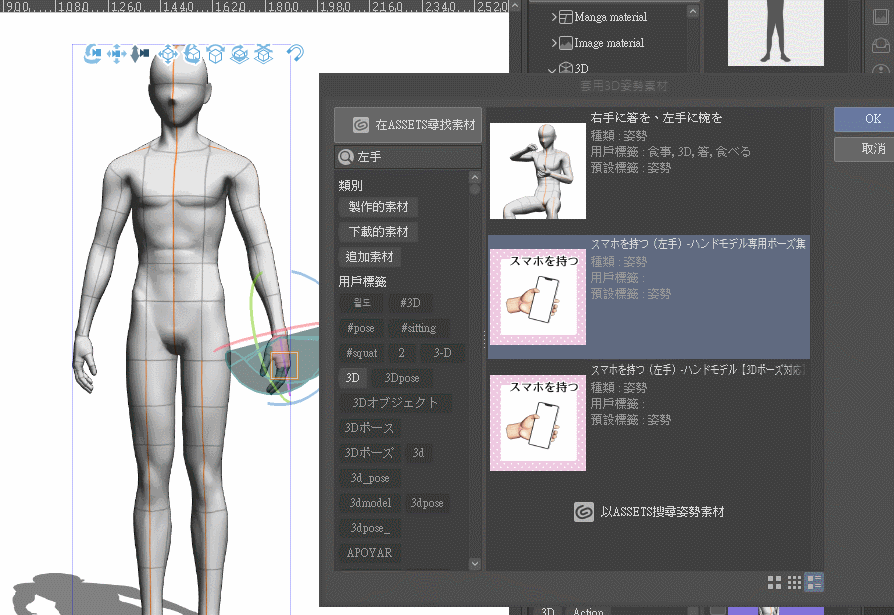Click the 3D category cube icon
This screenshot has width=894, height=615.
(x=566, y=68)
